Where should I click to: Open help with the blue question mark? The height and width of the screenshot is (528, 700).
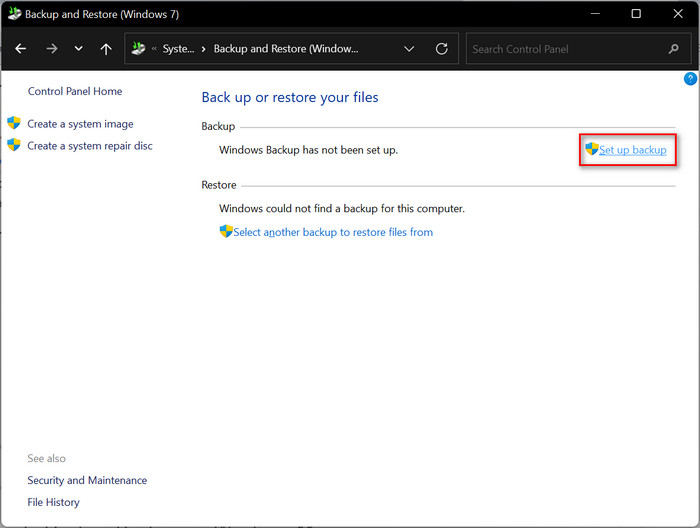690,79
